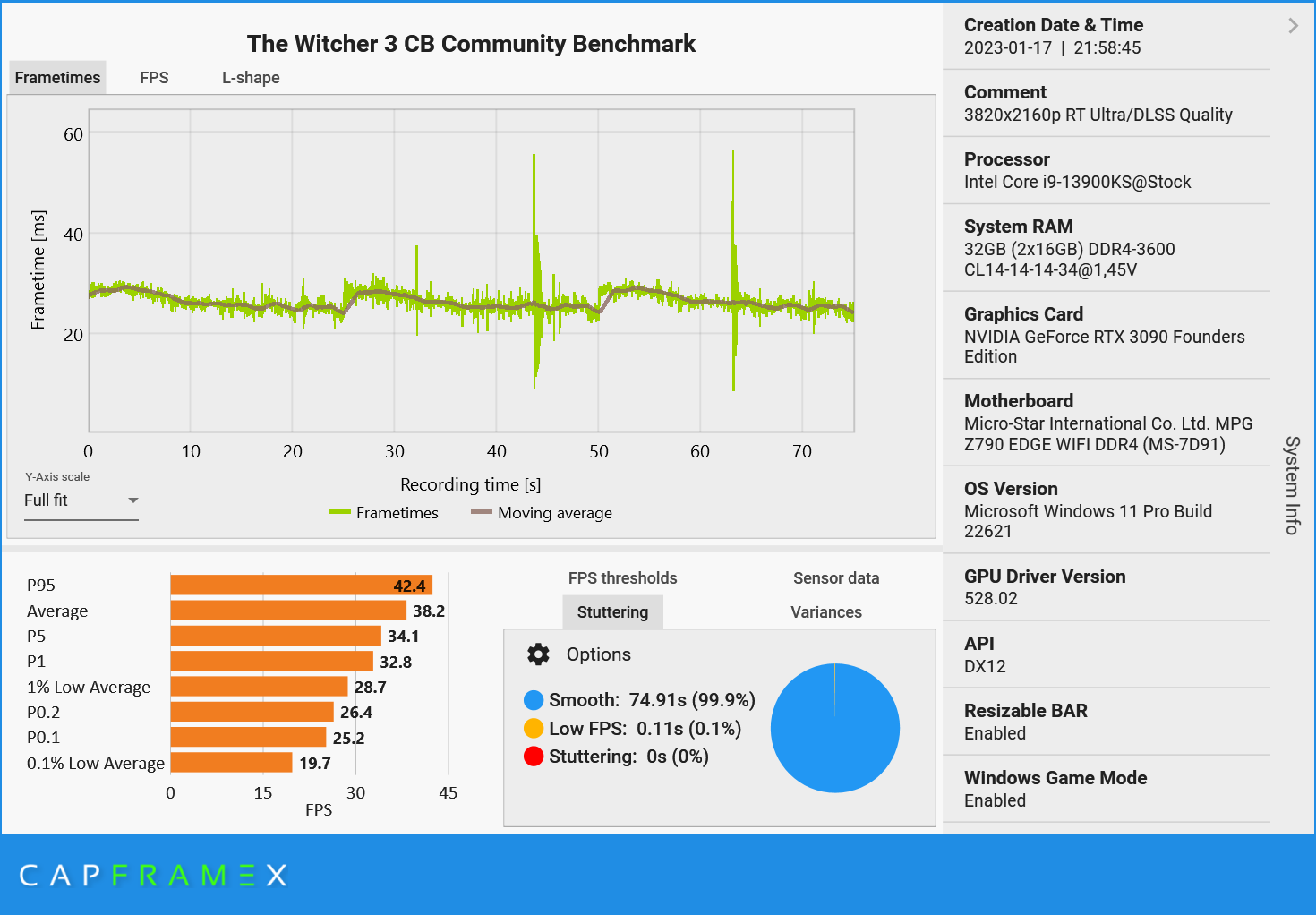Image resolution: width=1316 pixels, height=915 pixels.
Task: Click the 0.1% Low Average label
Action: click(x=96, y=763)
